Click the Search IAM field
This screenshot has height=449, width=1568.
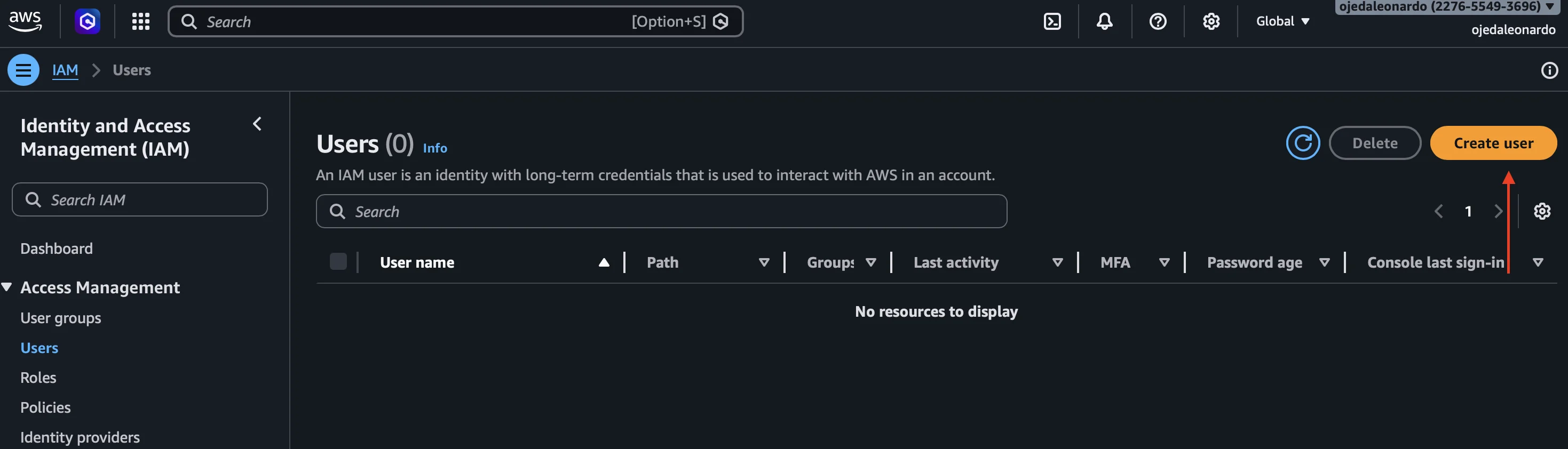139,199
